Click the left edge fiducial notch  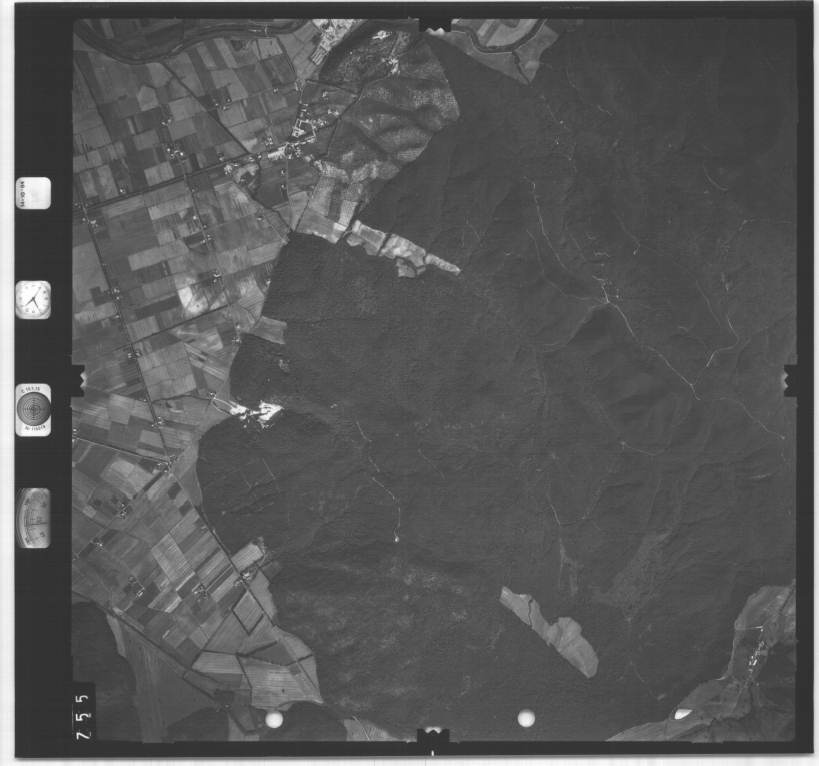click(x=76, y=378)
